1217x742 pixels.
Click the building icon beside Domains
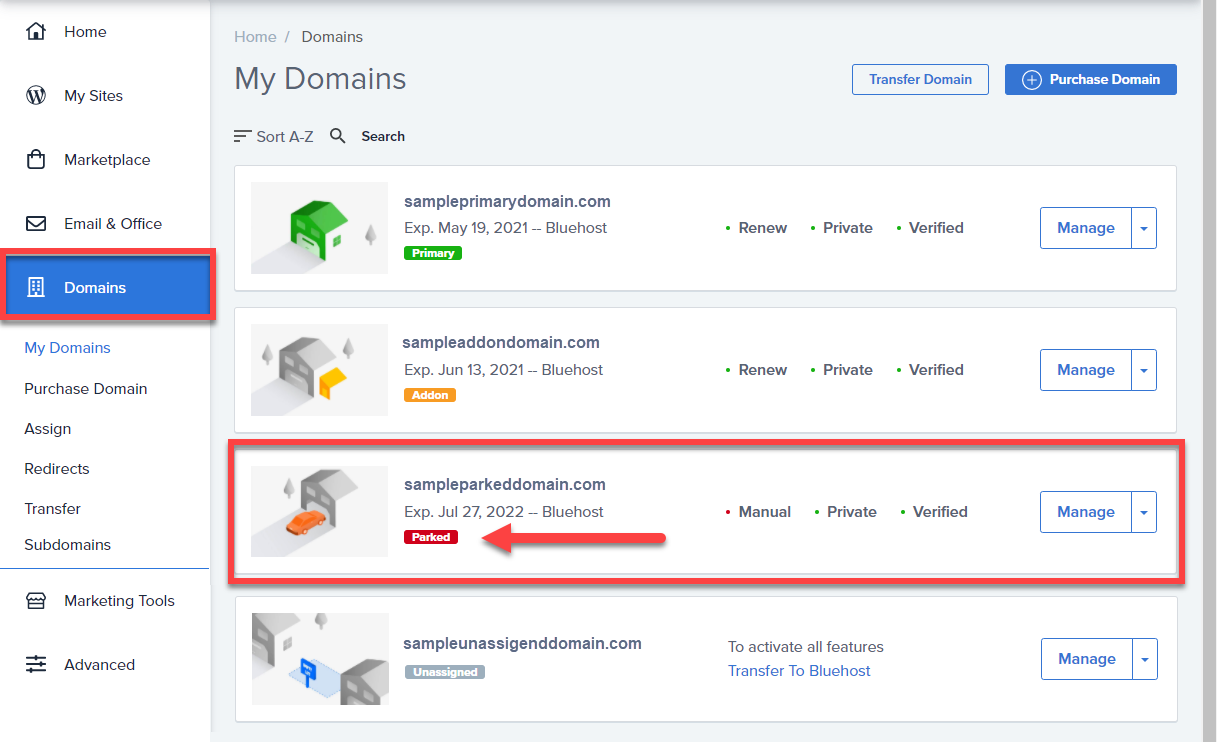[x=36, y=288]
